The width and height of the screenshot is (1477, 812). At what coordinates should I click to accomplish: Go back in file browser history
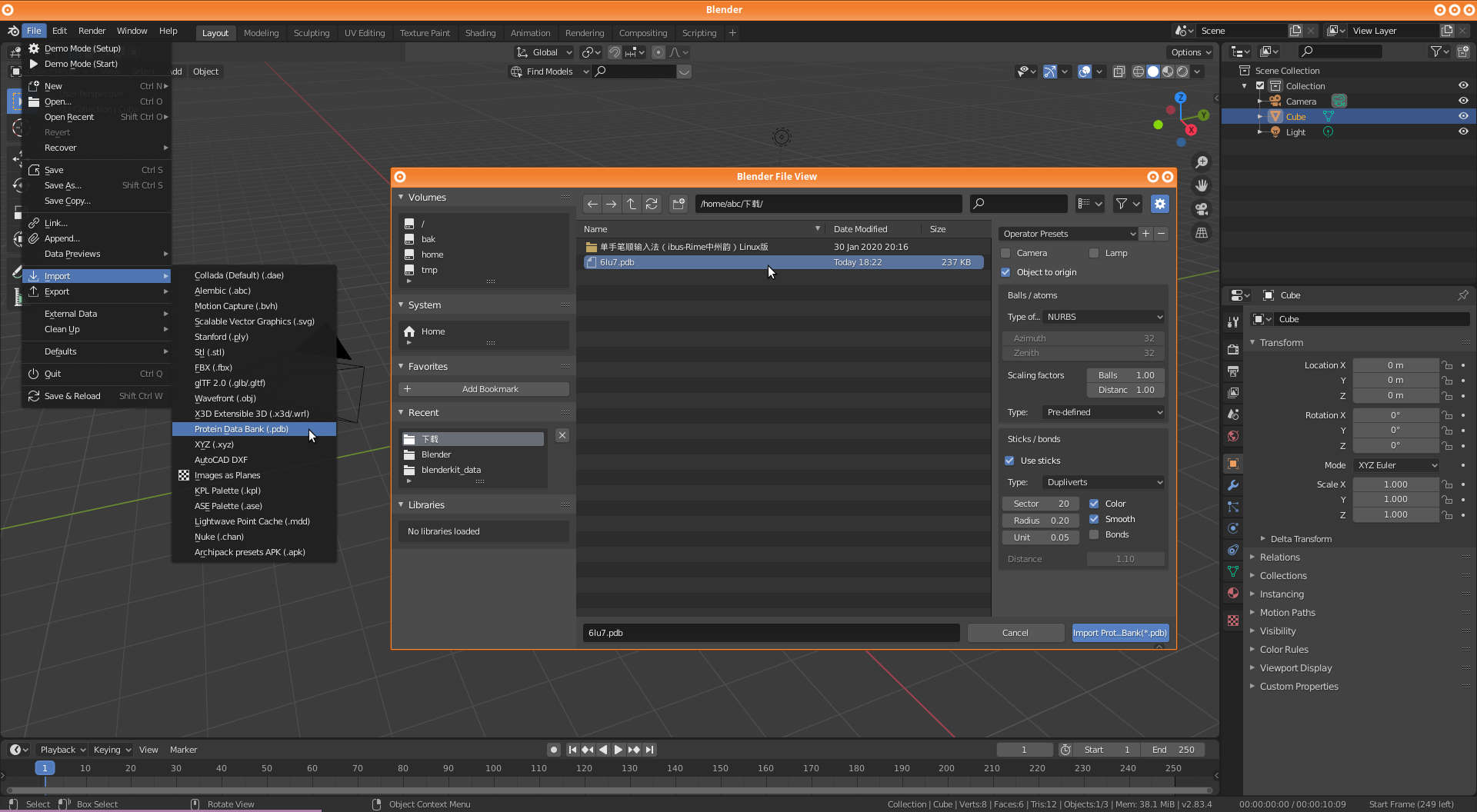click(592, 204)
